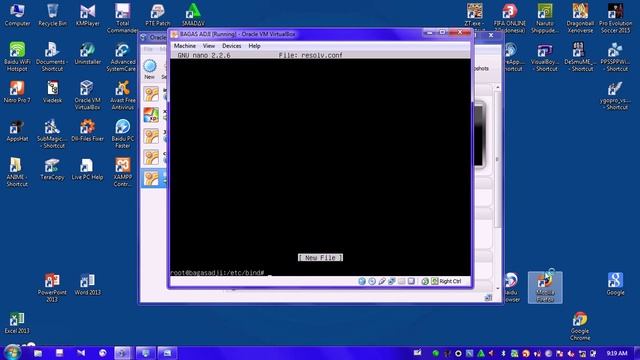Select the Avast Free Antivirus desktop icon

122,95
